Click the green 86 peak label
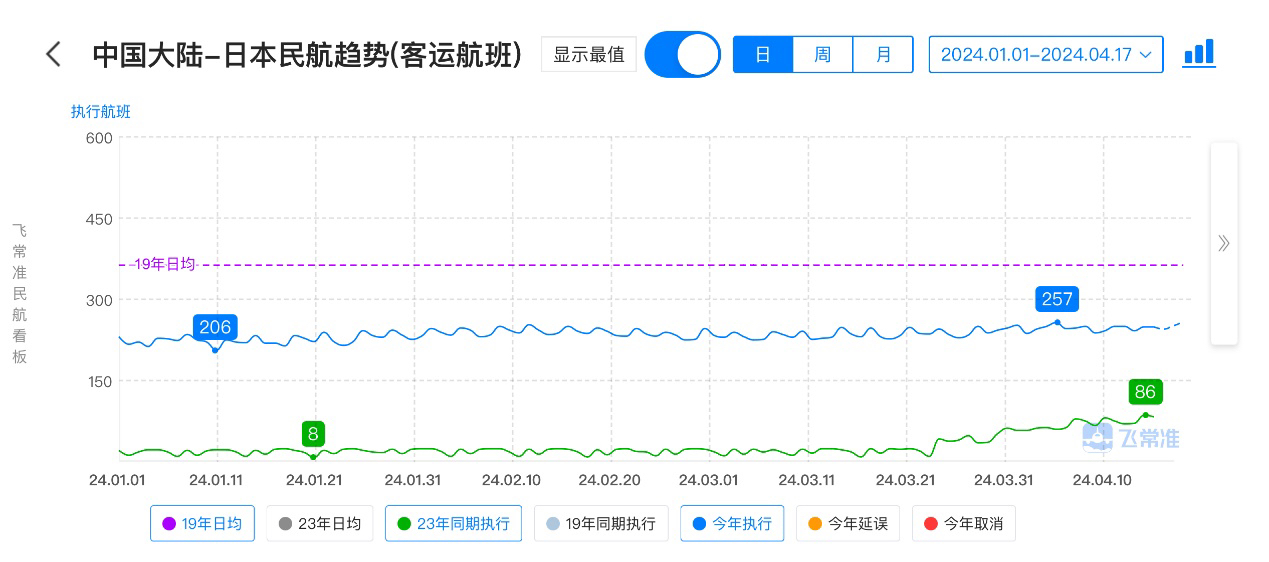The image size is (1269, 562). point(1145,392)
